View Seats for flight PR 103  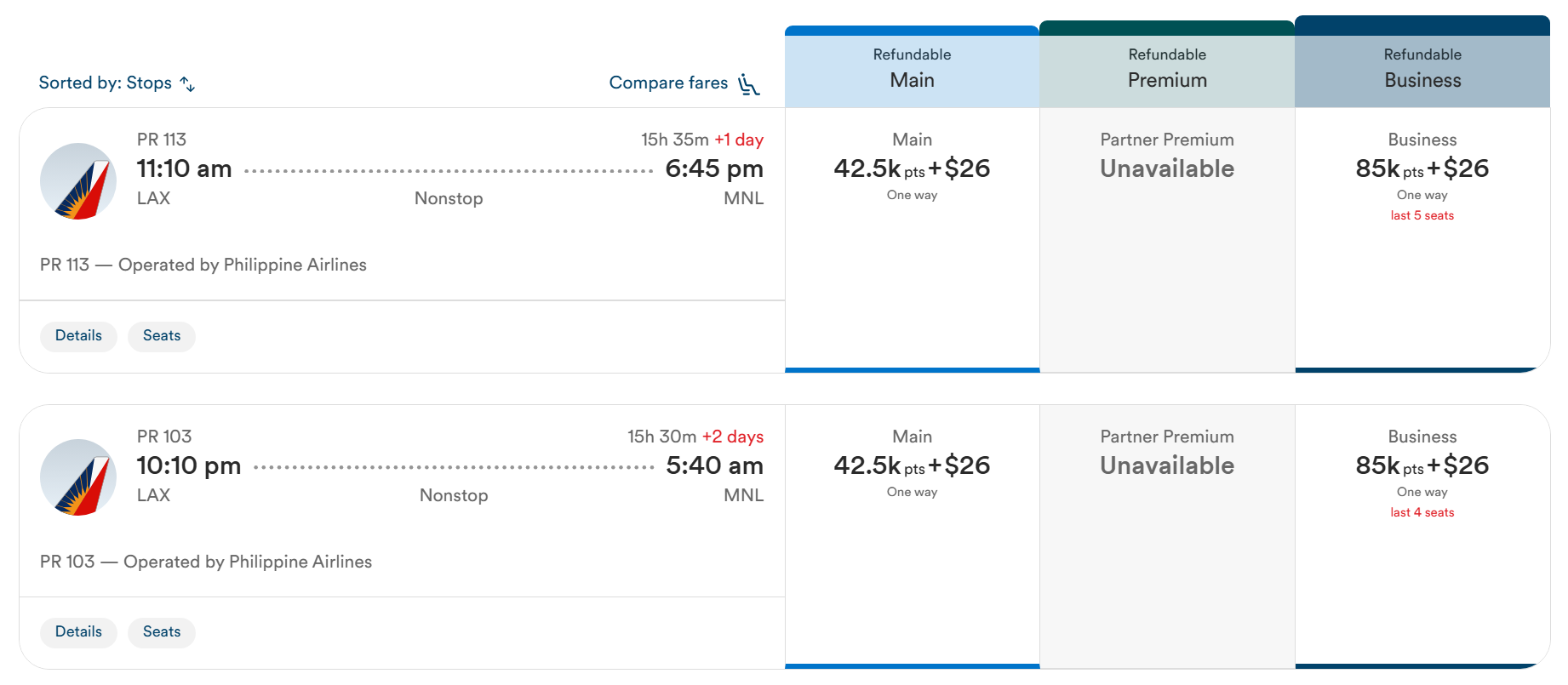[162, 632]
